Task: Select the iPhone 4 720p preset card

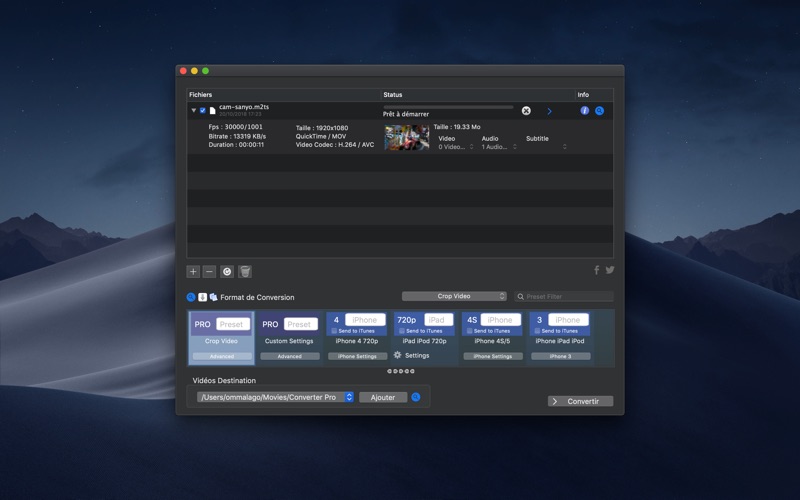Action: (357, 338)
